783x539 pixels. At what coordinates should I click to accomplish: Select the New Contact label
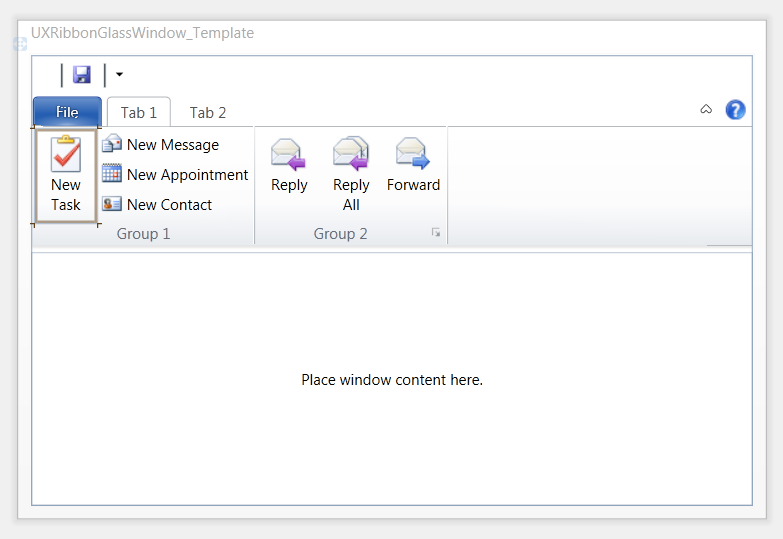click(x=169, y=205)
